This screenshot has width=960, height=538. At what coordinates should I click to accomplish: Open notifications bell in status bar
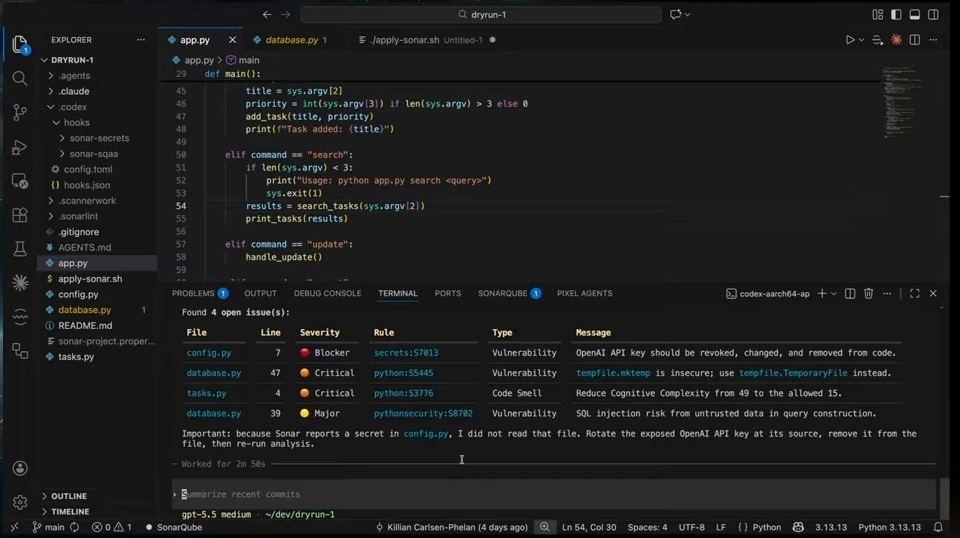tap(938, 527)
